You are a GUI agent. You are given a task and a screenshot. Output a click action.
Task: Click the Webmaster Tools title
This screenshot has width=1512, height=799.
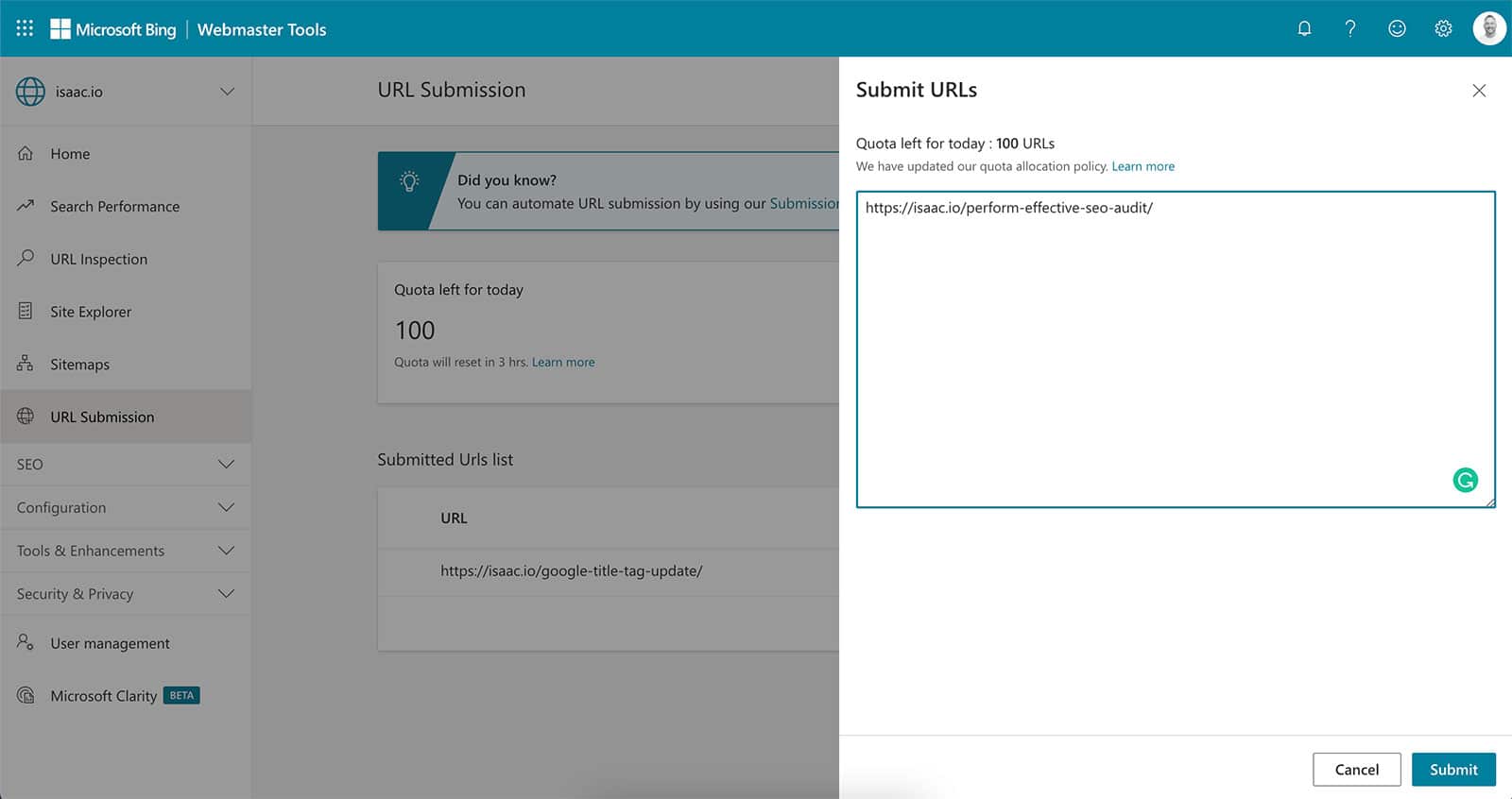[x=262, y=29]
